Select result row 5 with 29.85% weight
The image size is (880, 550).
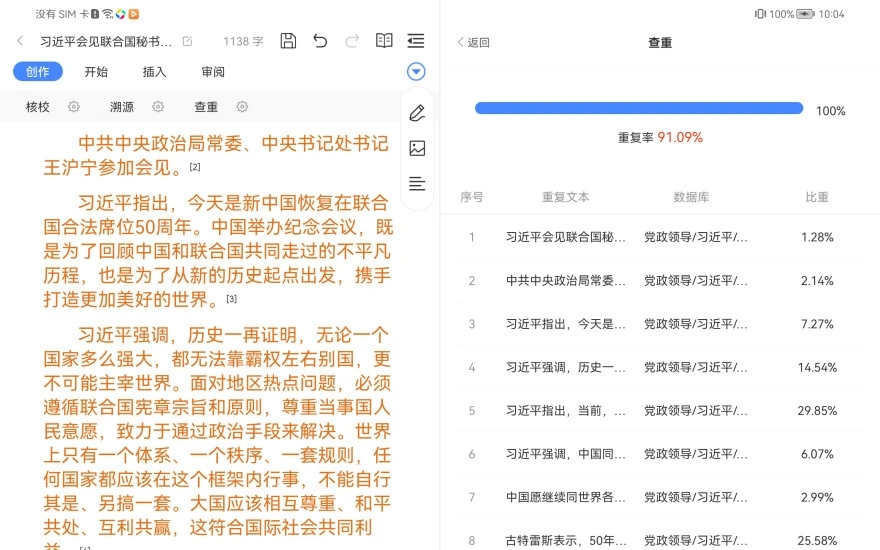(x=660, y=410)
